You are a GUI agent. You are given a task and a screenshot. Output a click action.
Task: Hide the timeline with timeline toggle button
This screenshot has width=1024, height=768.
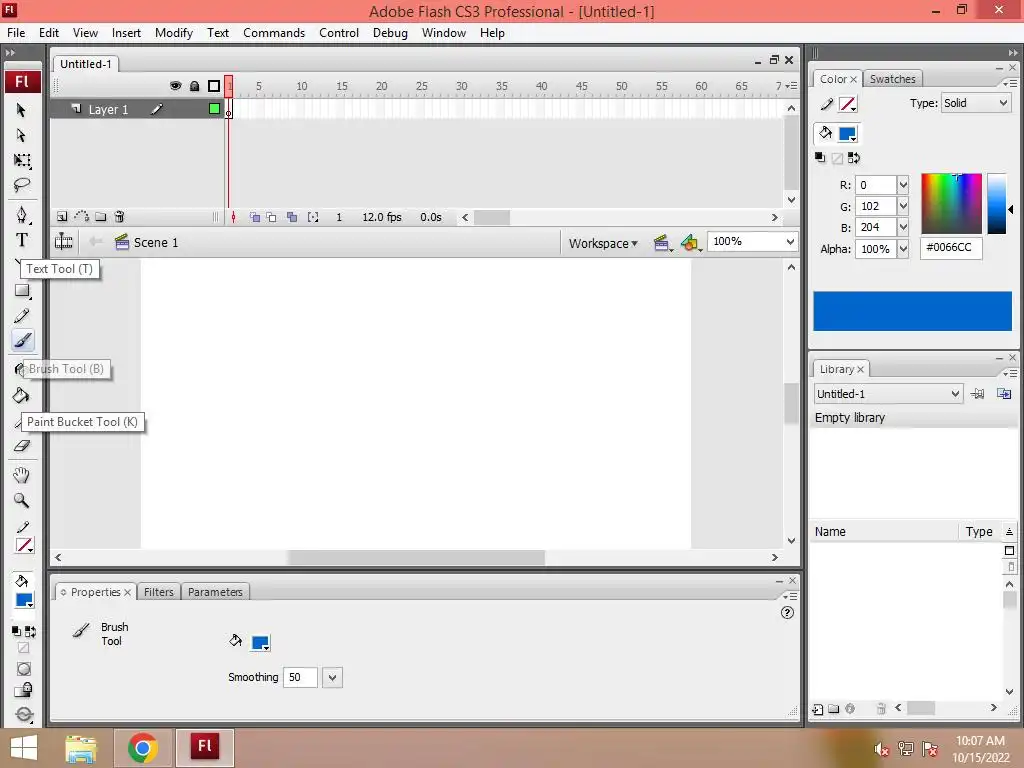click(x=63, y=242)
